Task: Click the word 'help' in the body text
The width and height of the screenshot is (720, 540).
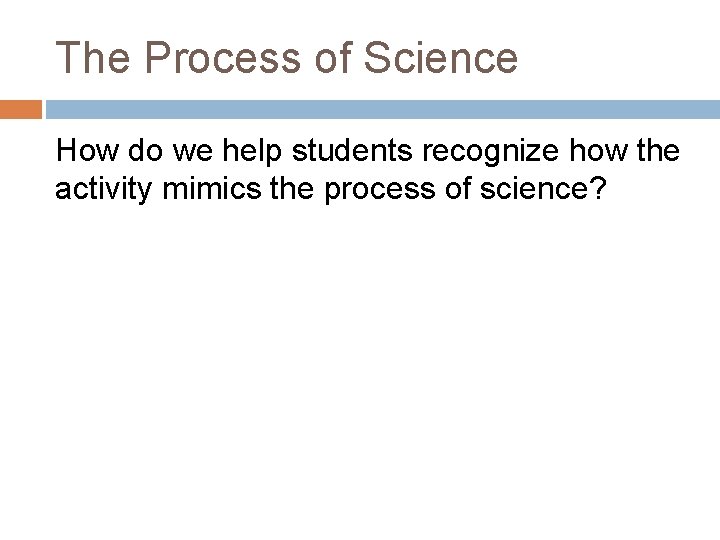Action: (x=252, y=152)
